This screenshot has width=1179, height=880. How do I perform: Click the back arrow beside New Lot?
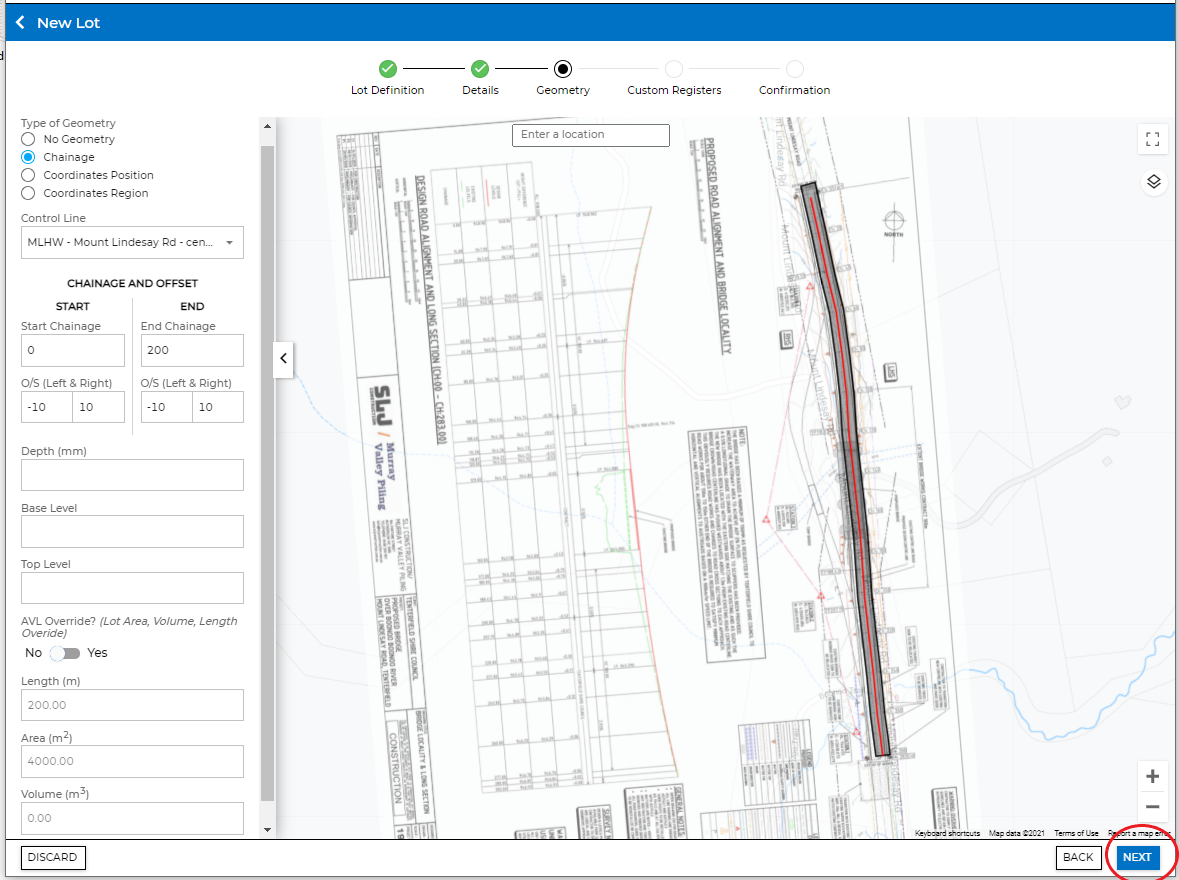click(20, 22)
